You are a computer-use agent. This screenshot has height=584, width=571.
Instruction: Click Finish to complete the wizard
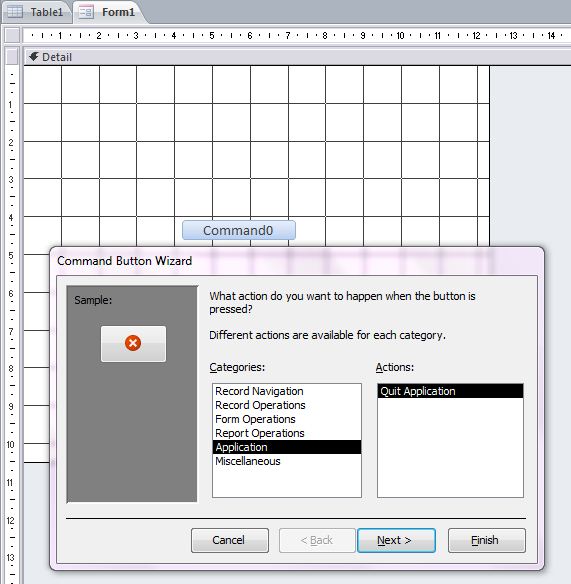pos(486,540)
